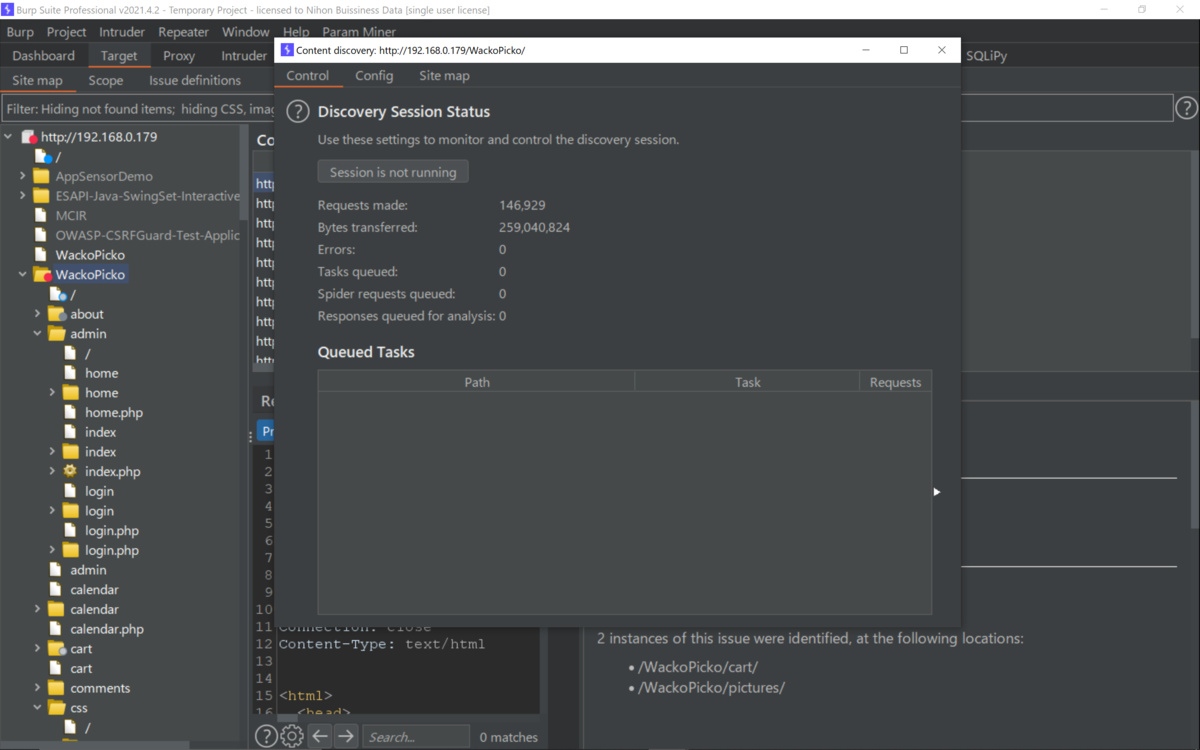Close the Content discovery dialog

941,50
